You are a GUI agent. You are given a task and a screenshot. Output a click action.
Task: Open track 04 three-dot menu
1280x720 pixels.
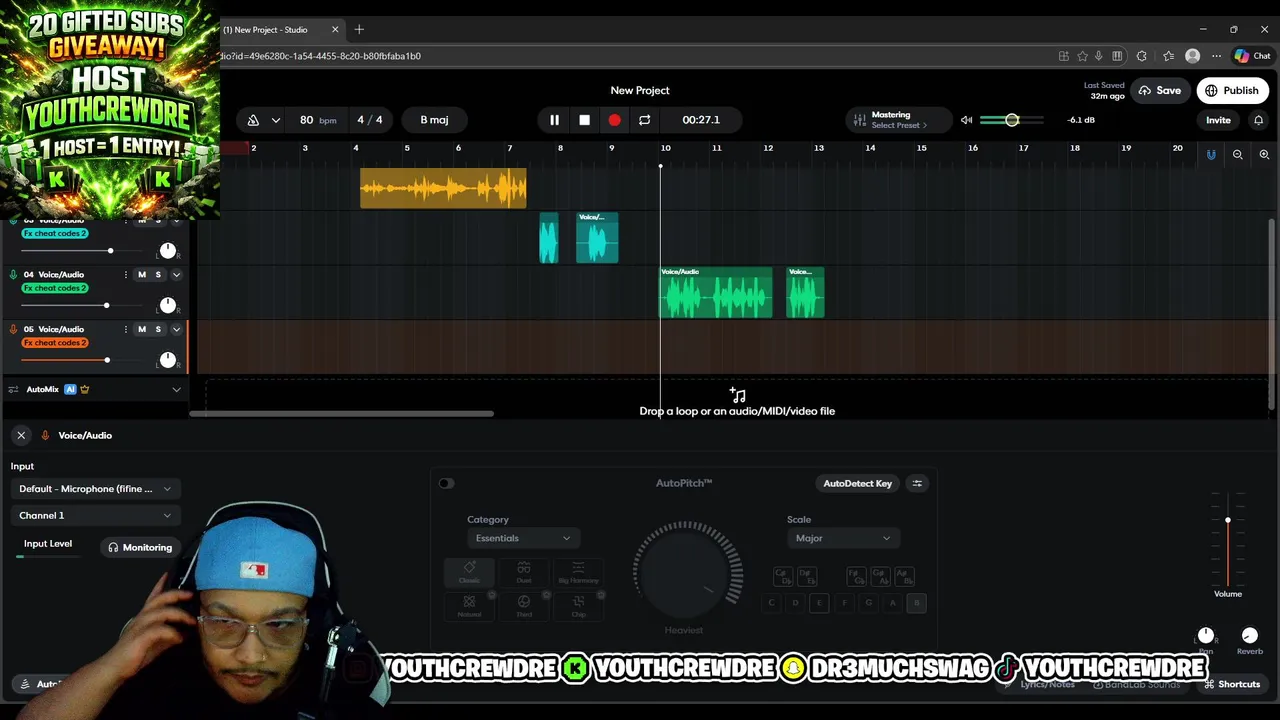pos(126,275)
